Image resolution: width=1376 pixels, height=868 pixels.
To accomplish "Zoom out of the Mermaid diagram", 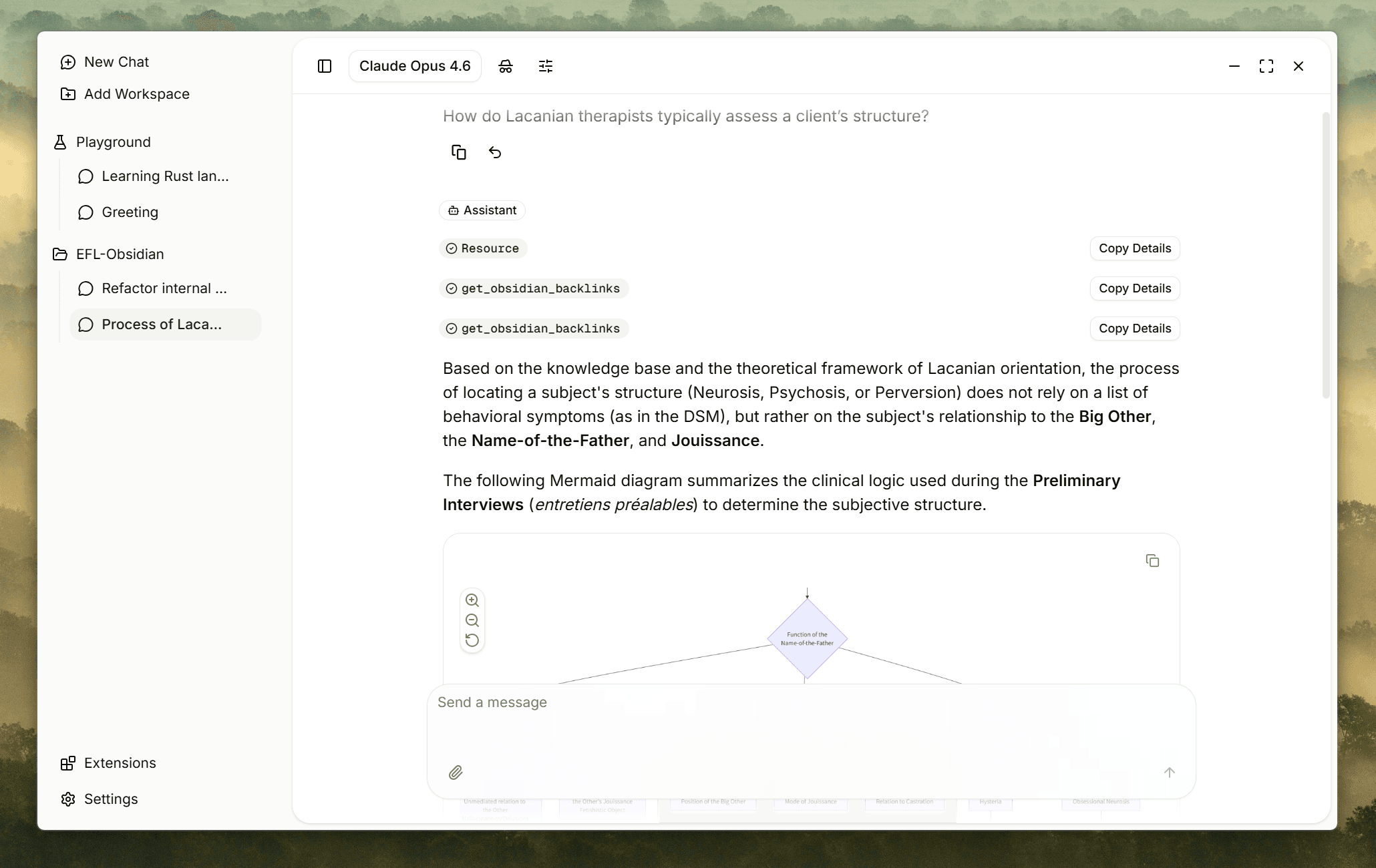I will [472, 620].
